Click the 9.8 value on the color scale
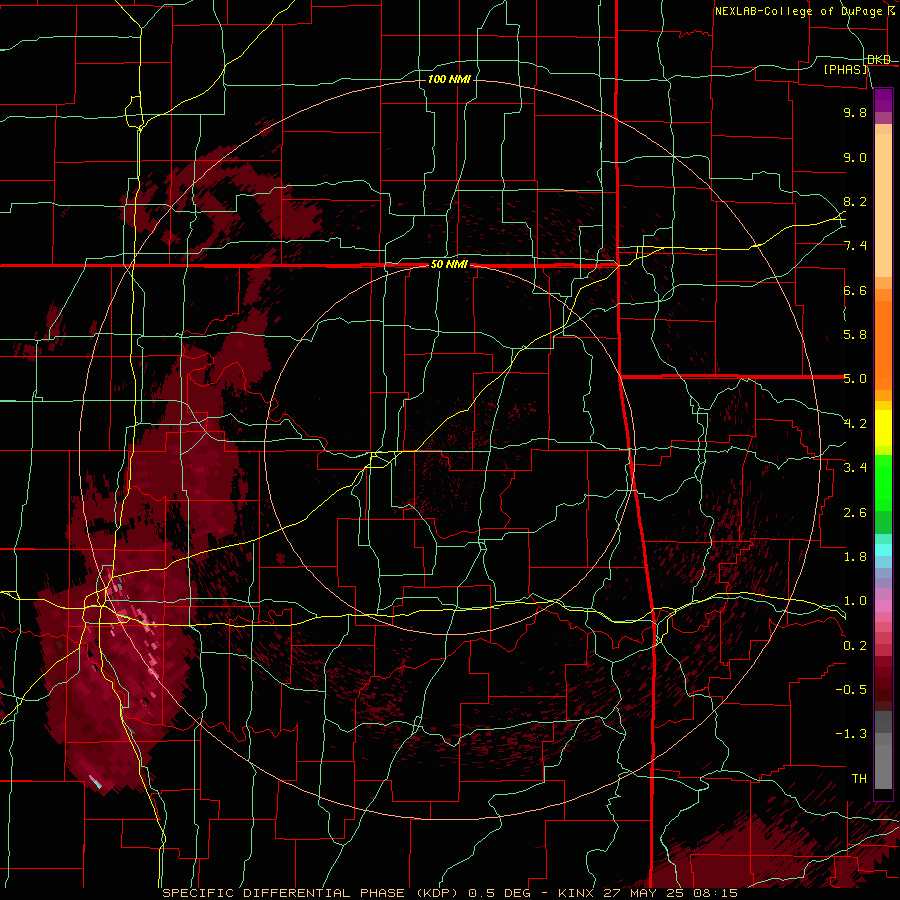The width and height of the screenshot is (900, 900). coord(855,112)
